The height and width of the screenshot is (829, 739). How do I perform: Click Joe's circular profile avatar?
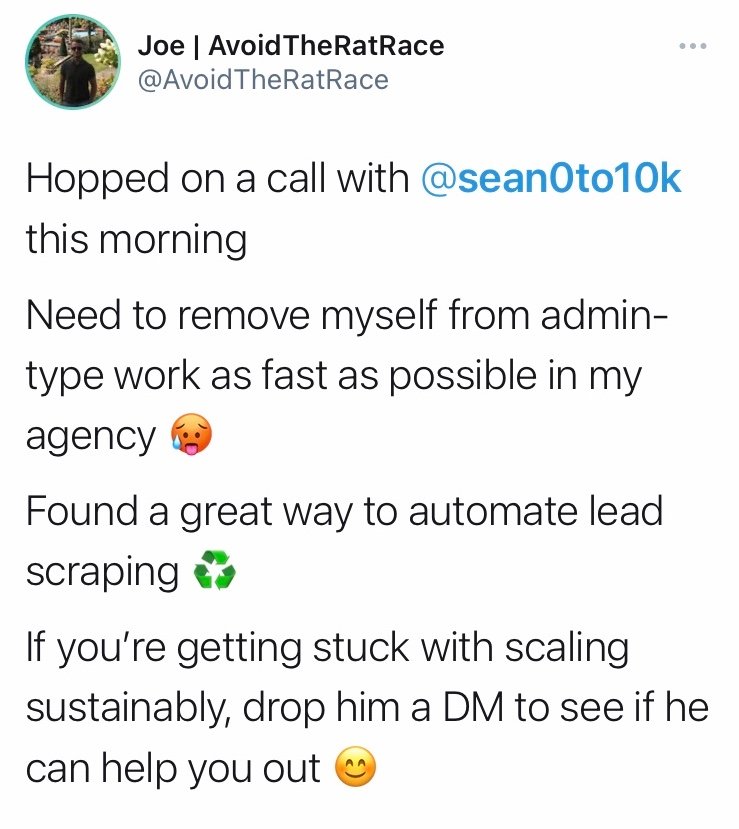[73, 62]
